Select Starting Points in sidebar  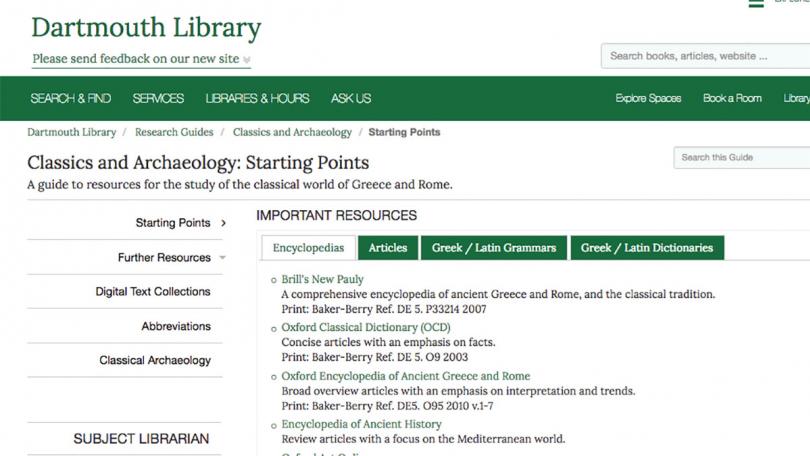click(173, 223)
